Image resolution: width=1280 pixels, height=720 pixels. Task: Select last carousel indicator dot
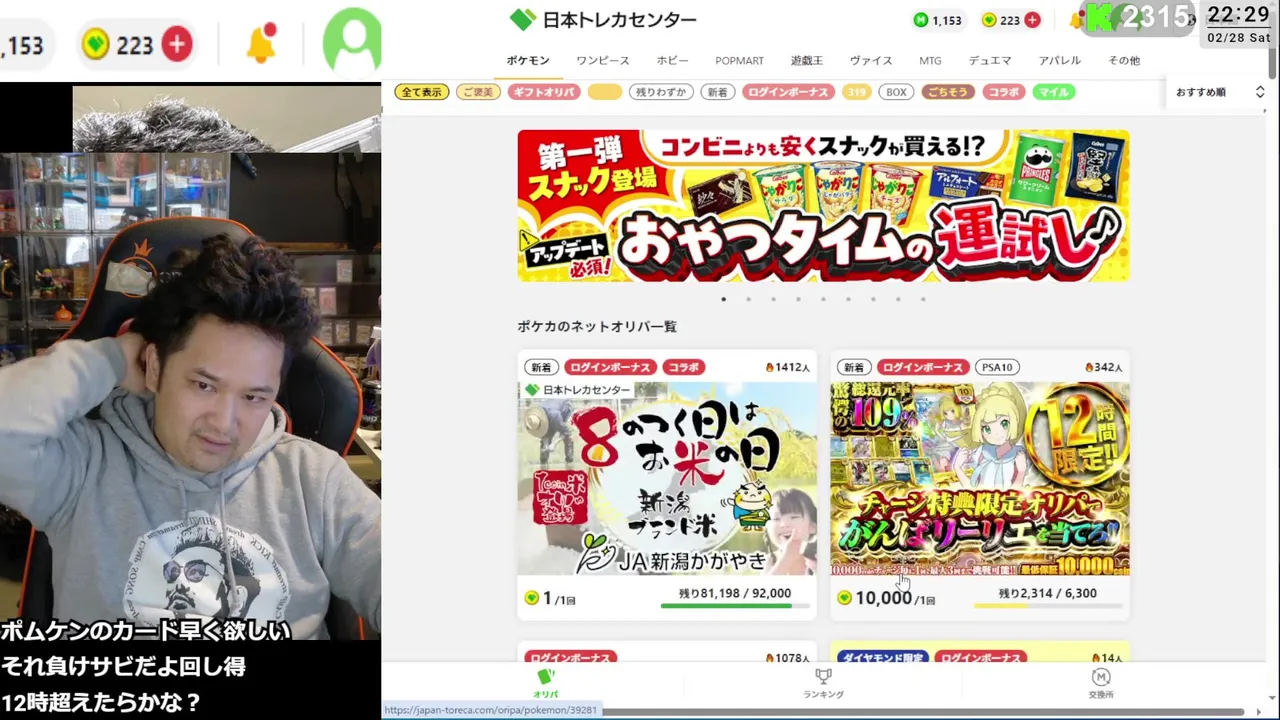click(922, 299)
